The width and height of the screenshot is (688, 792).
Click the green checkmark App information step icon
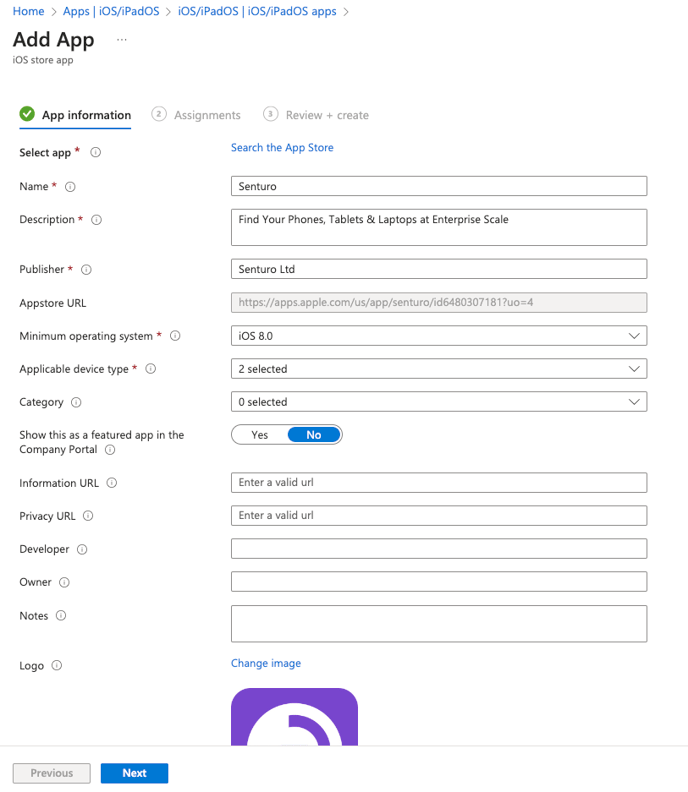click(x=27, y=114)
